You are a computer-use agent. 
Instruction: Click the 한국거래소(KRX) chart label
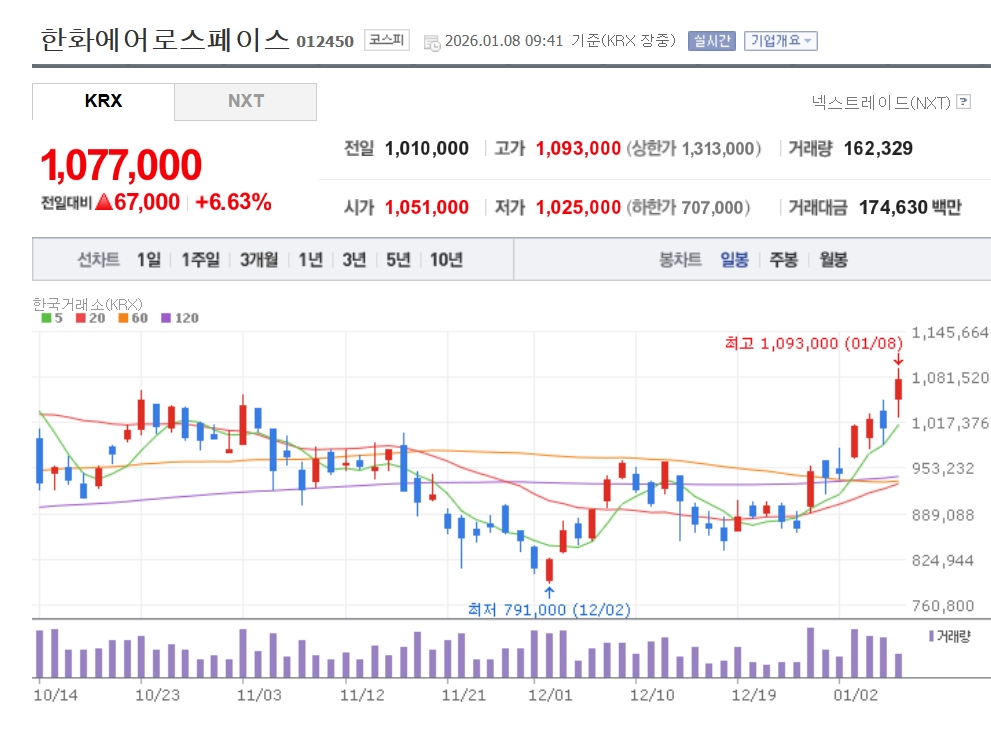88,304
